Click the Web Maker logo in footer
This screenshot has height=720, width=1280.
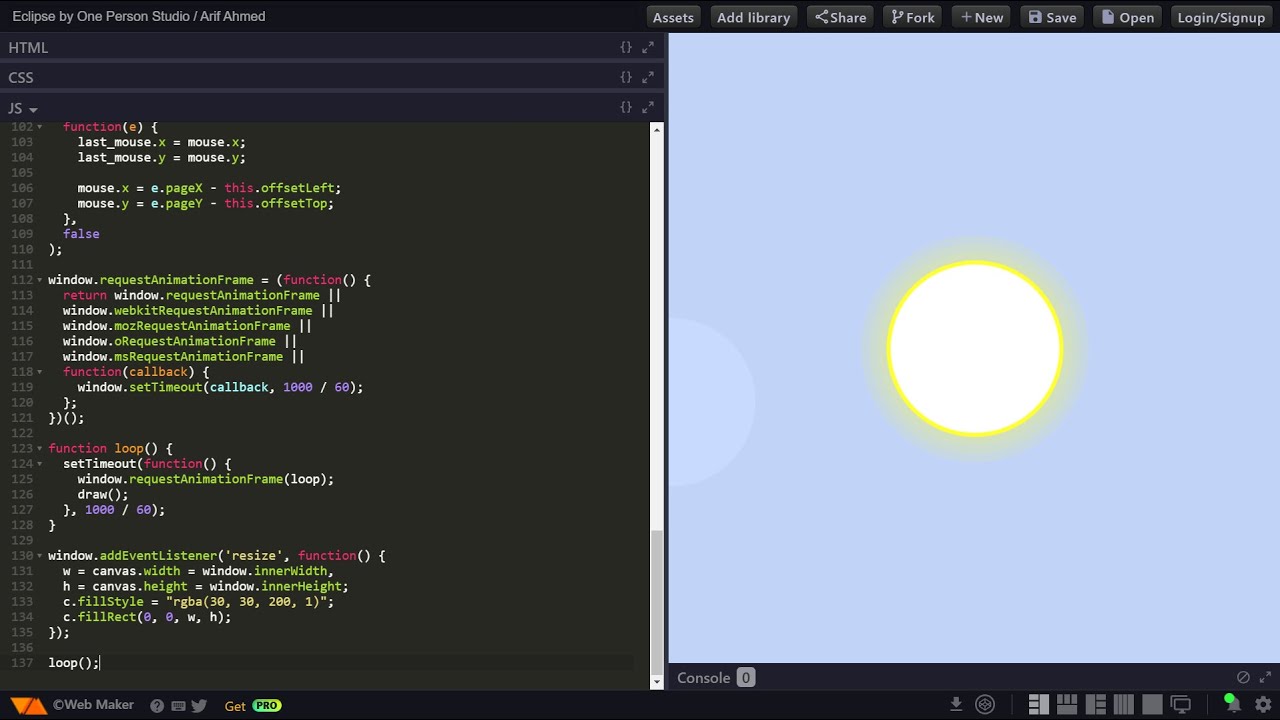click(x=29, y=706)
